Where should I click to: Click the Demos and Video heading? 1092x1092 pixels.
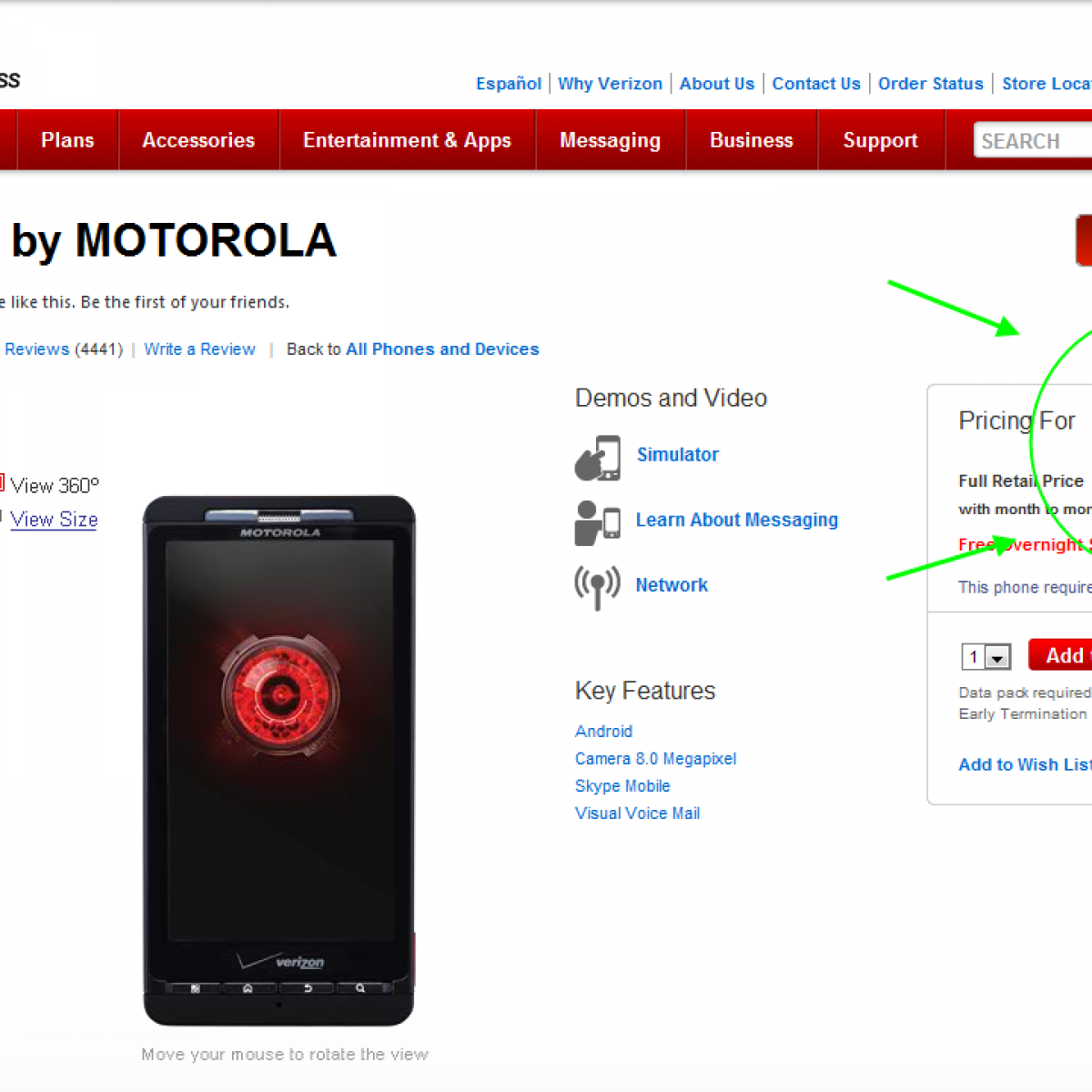671,399
